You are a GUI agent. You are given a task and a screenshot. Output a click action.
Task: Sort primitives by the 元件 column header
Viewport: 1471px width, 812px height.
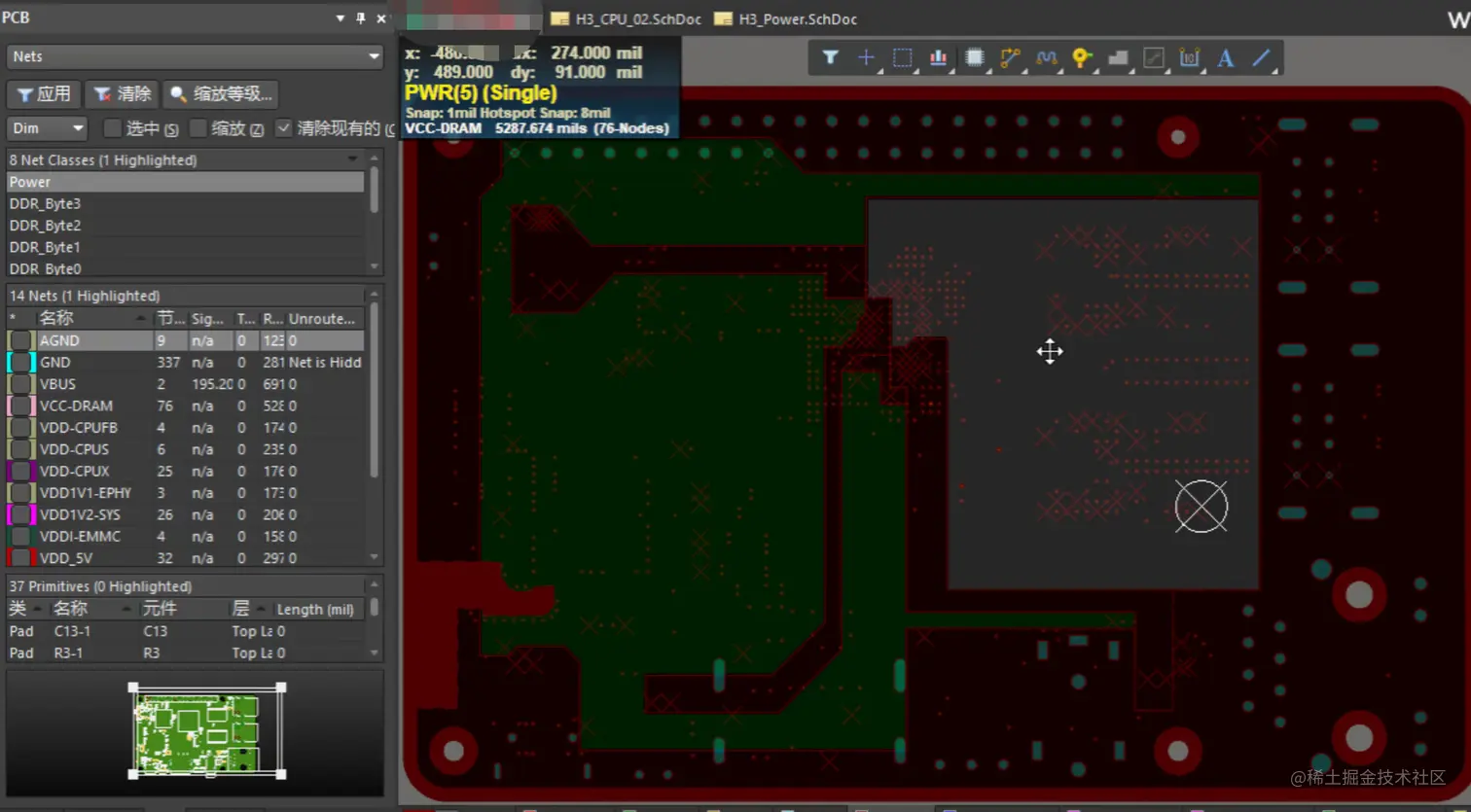182,609
